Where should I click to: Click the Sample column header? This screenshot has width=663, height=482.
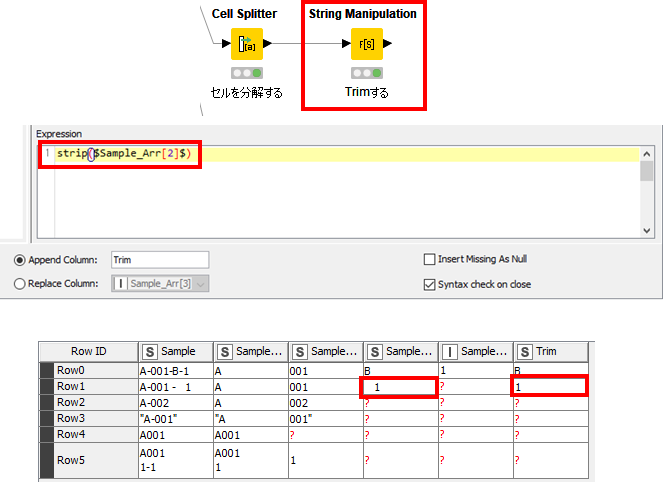click(176, 351)
